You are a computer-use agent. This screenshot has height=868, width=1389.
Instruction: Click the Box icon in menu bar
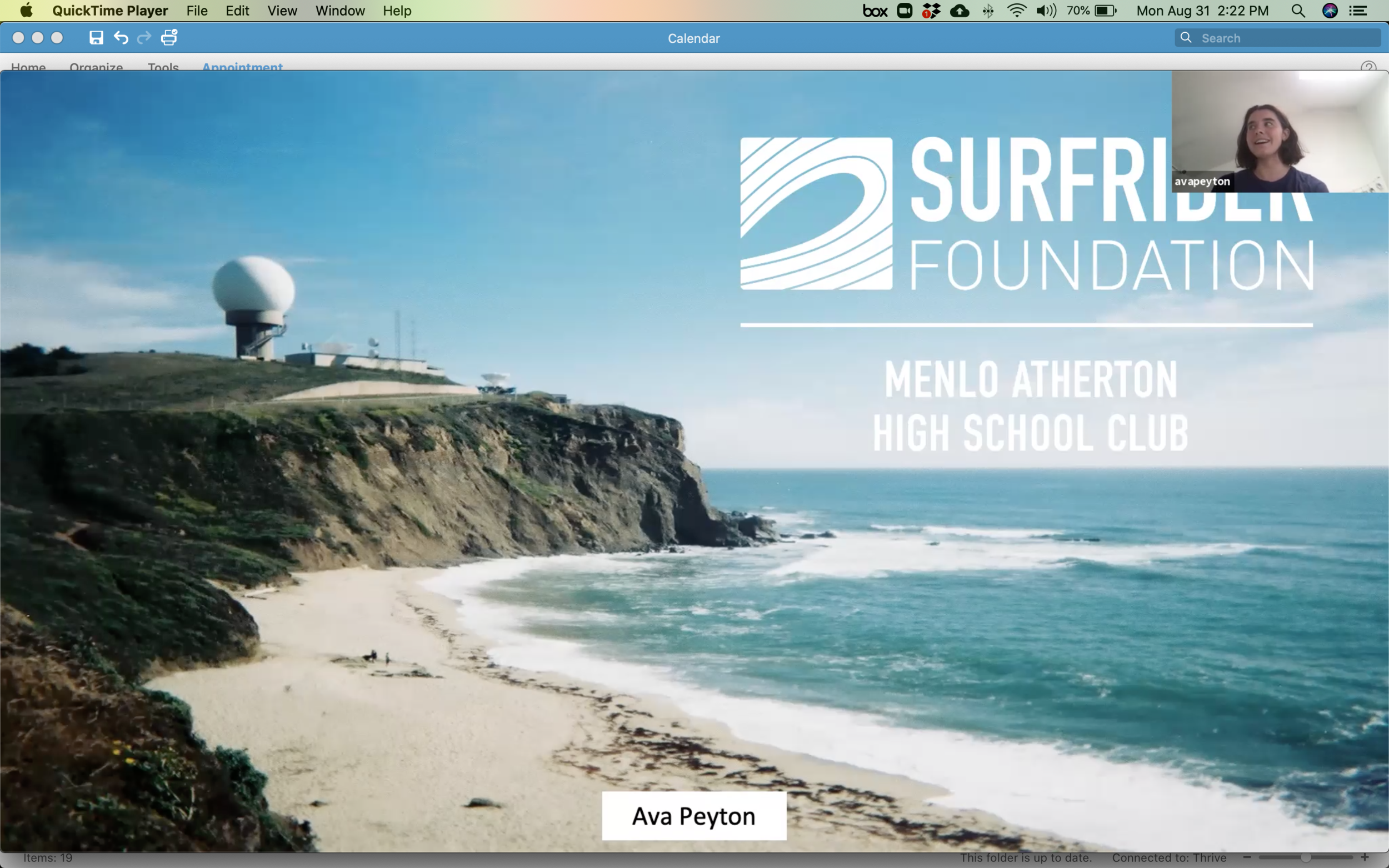[x=875, y=11]
